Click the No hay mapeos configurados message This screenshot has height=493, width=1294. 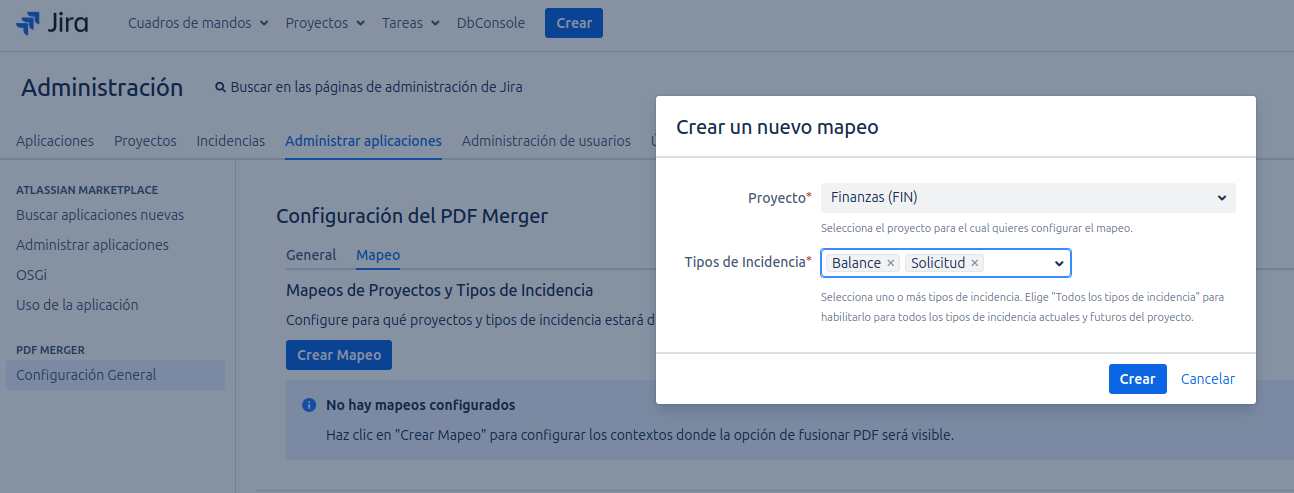tap(421, 405)
